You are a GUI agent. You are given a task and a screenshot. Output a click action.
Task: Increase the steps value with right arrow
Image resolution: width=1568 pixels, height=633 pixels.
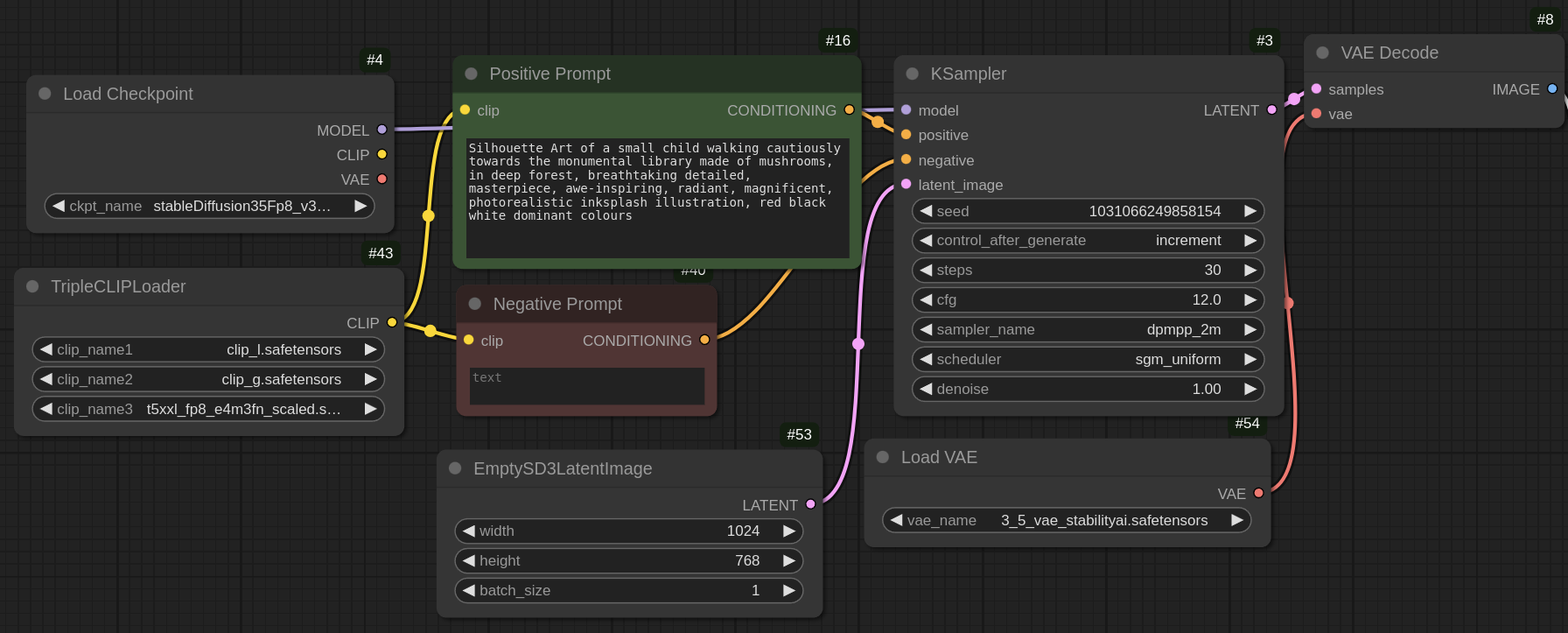(1250, 271)
